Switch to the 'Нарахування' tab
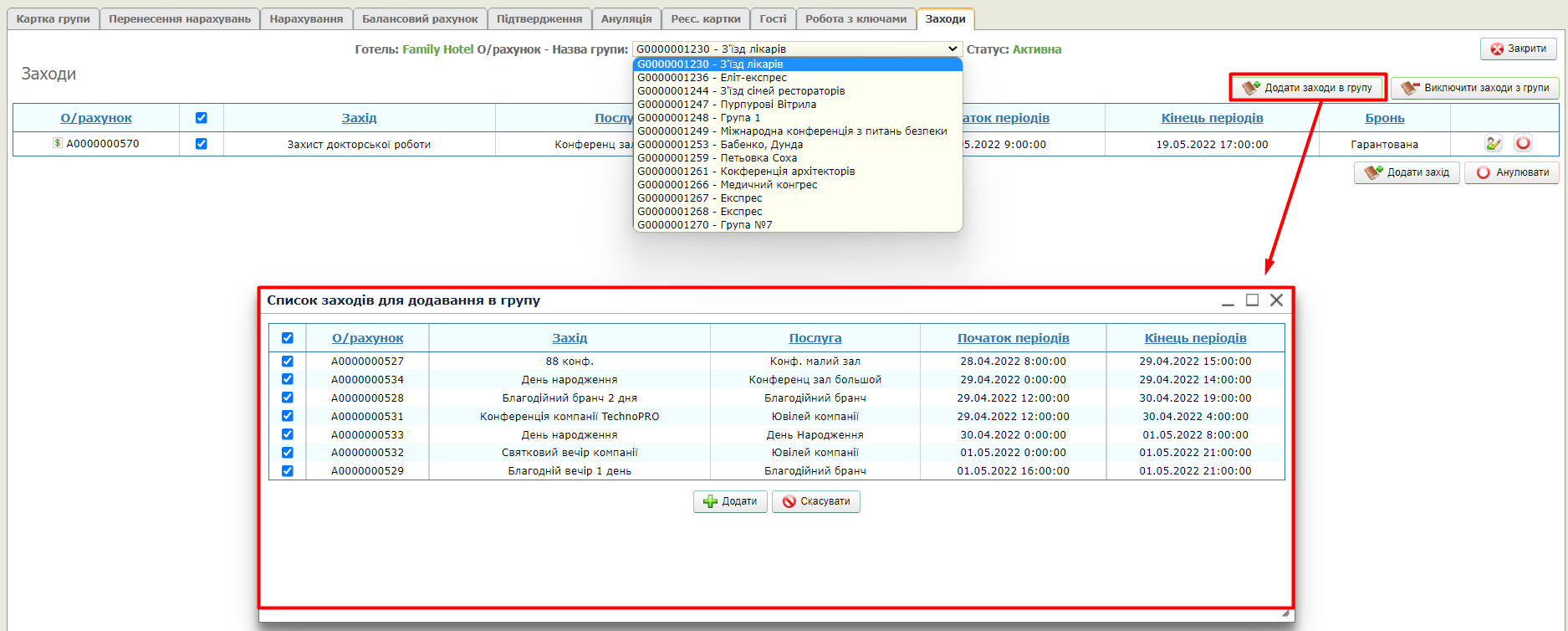Image resolution: width=1568 pixels, height=631 pixels. pyautogui.click(x=306, y=18)
